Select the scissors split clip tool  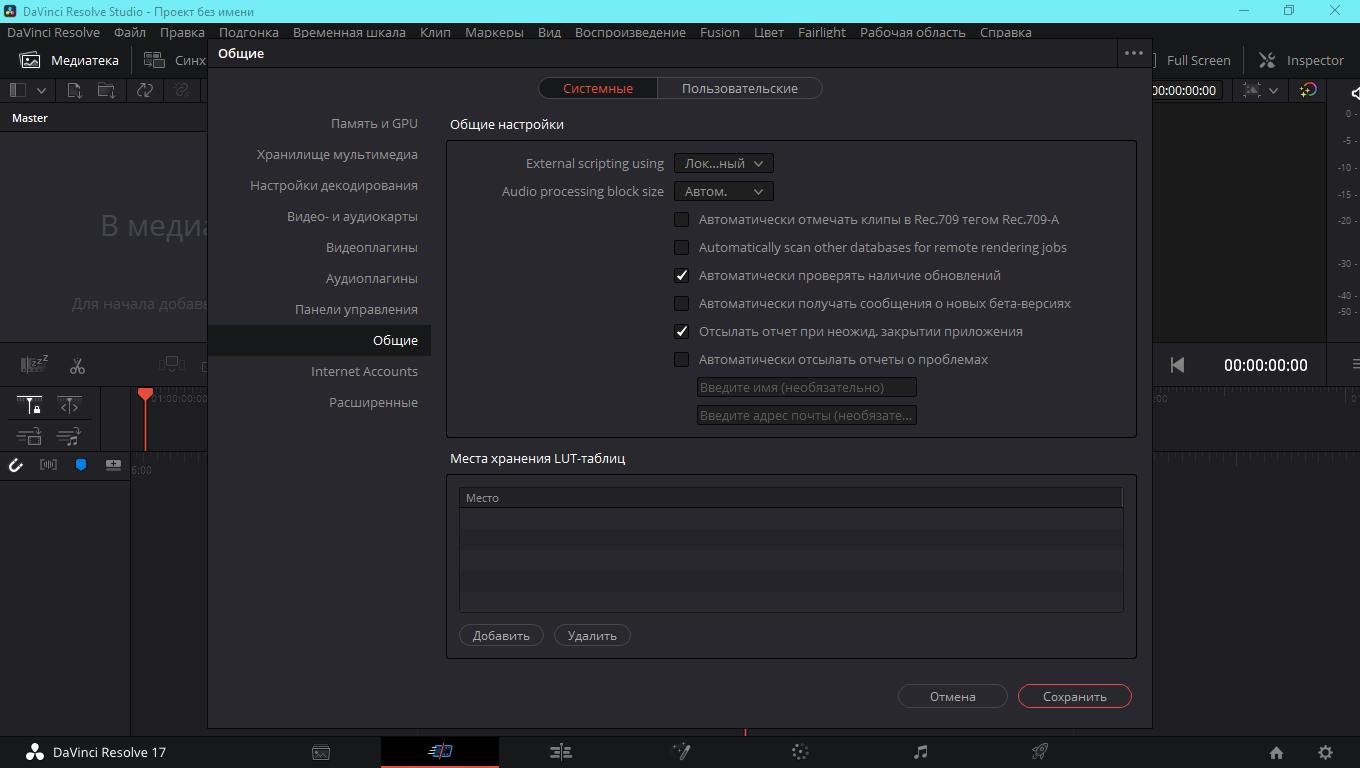(x=77, y=365)
